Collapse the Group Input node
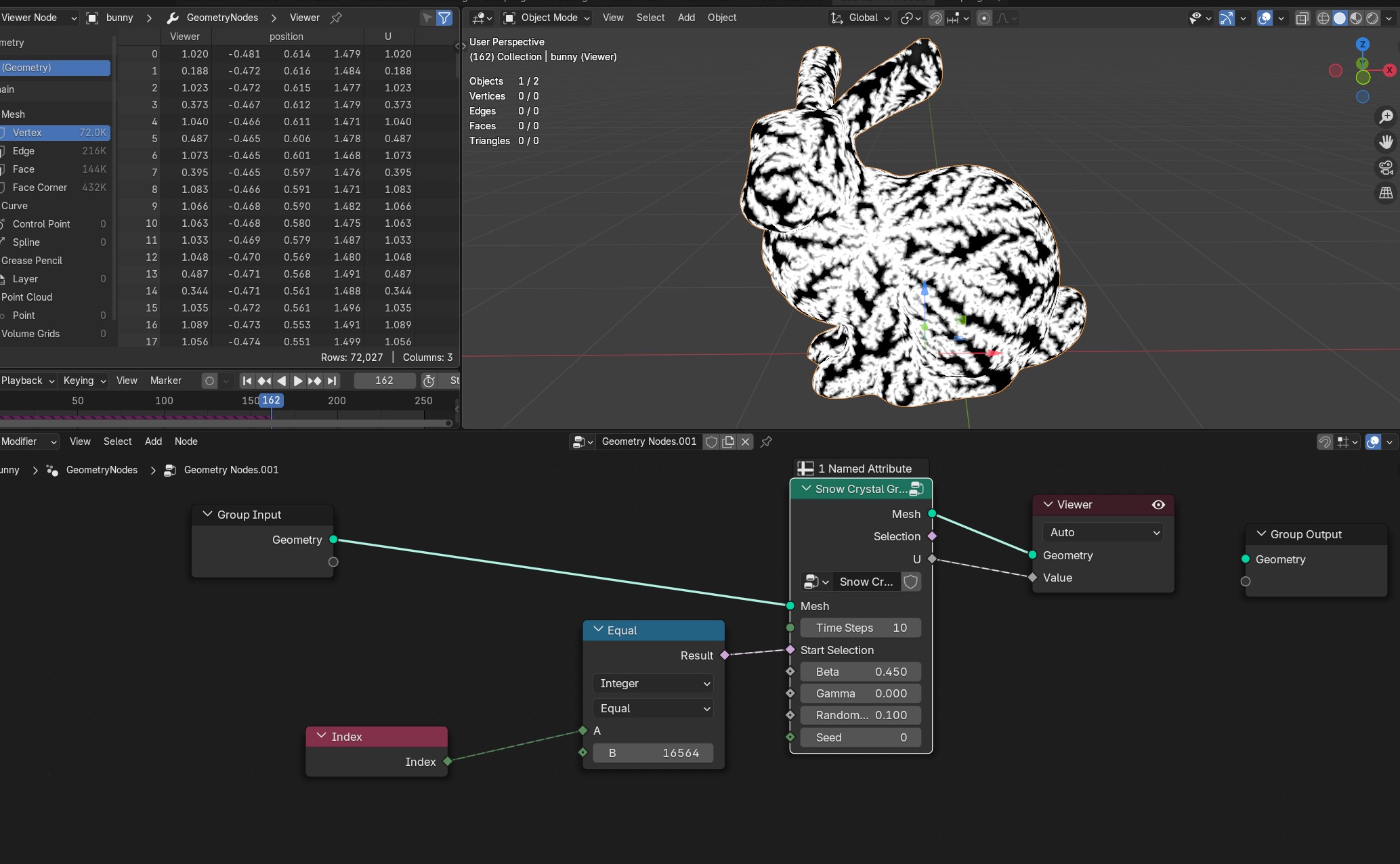The height and width of the screenshot is (864, 1400). tap(208, 515)
